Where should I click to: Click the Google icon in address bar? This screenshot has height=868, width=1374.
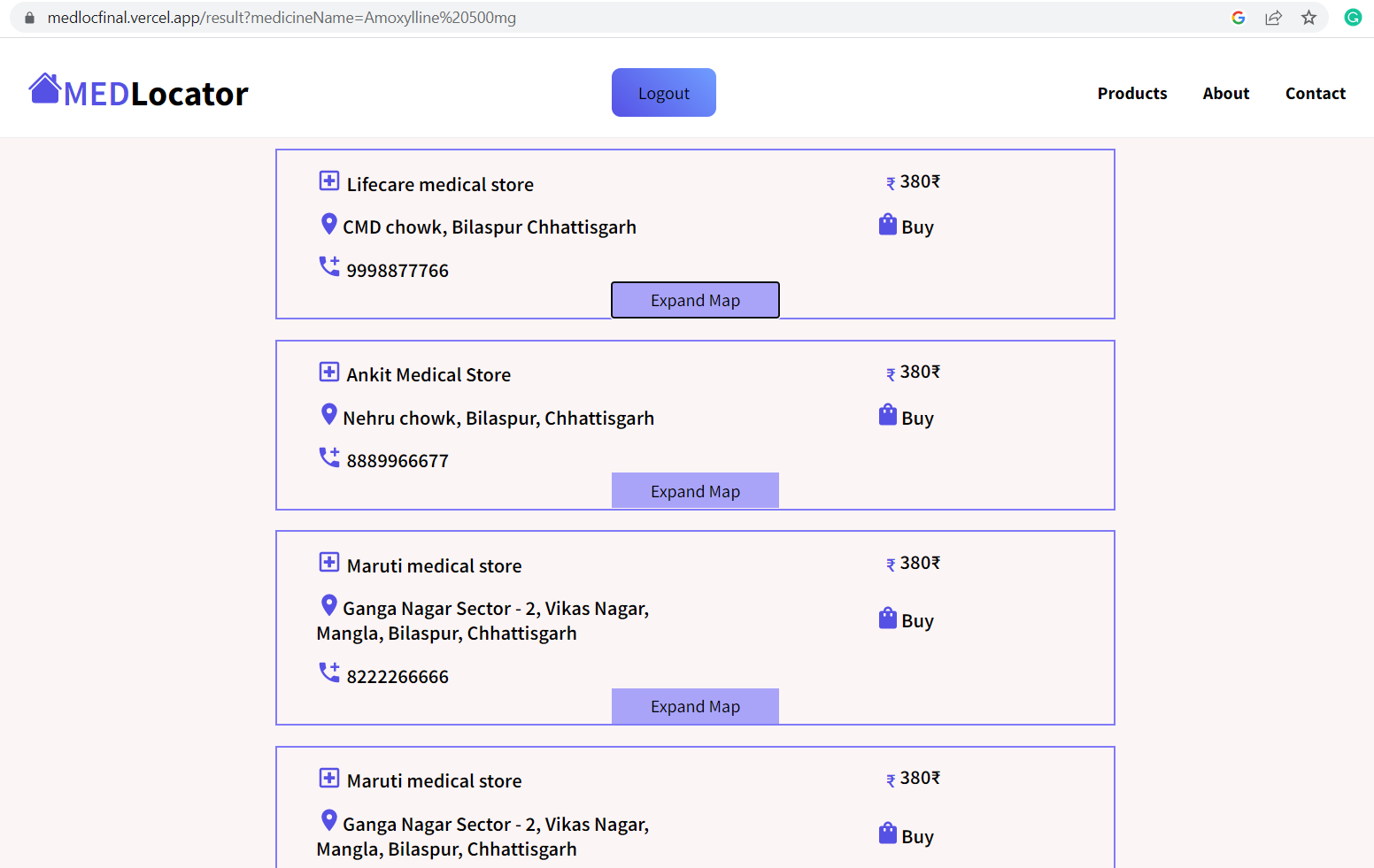coord(1239,18)
